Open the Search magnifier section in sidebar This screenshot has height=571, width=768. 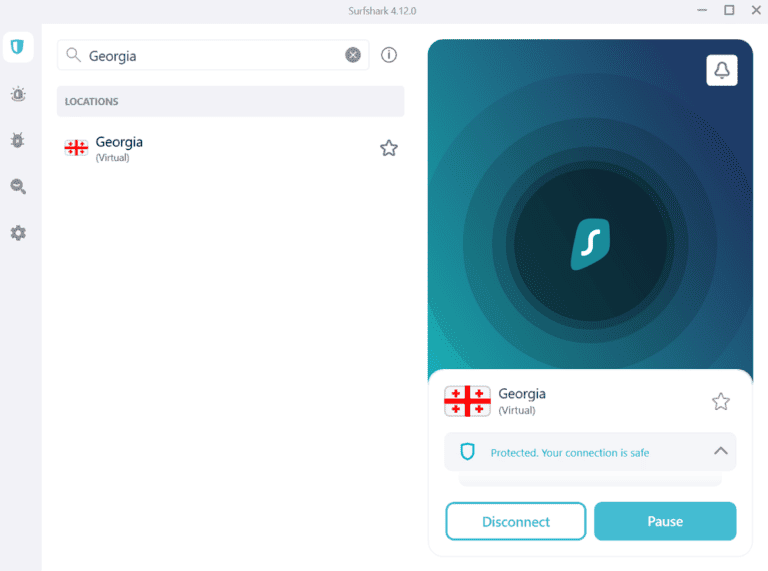[18, 187]
